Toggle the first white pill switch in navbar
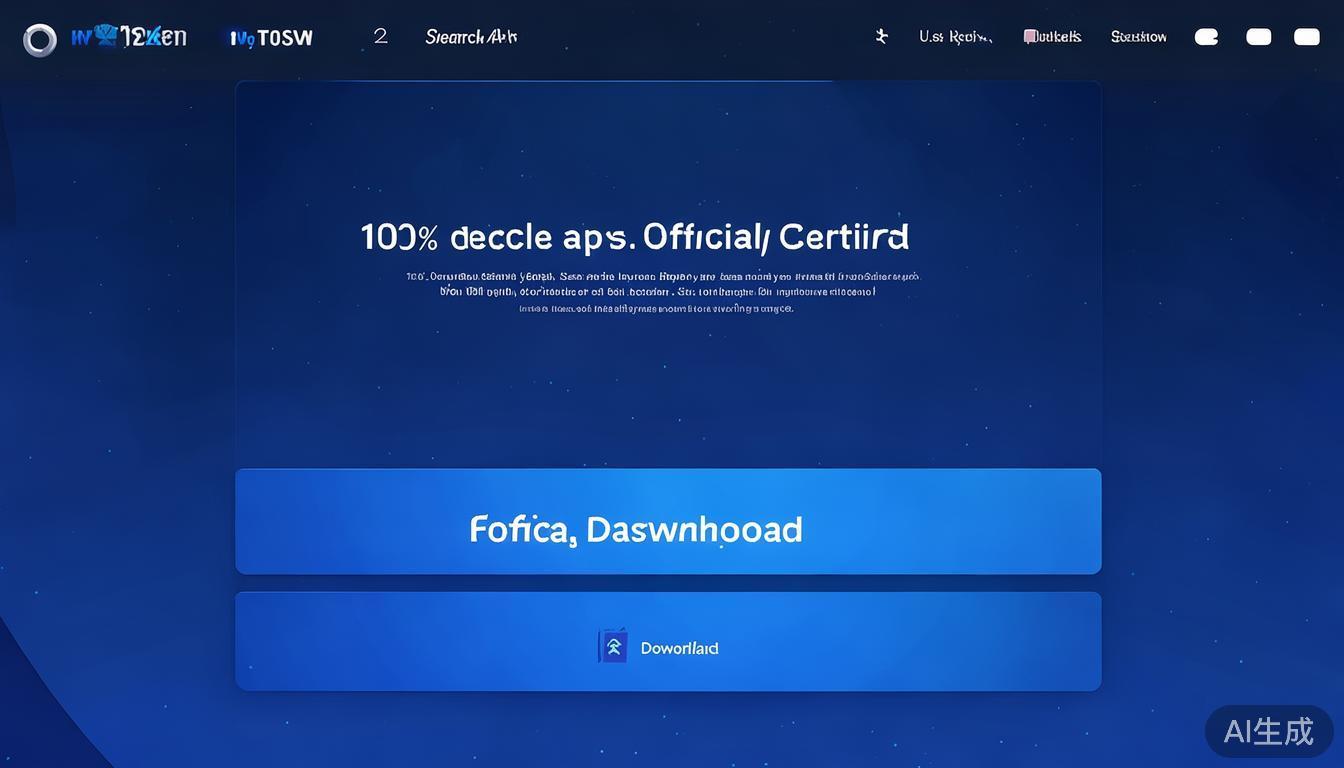This screenshot has height=768, width=1344. [x=1207, y=37]
